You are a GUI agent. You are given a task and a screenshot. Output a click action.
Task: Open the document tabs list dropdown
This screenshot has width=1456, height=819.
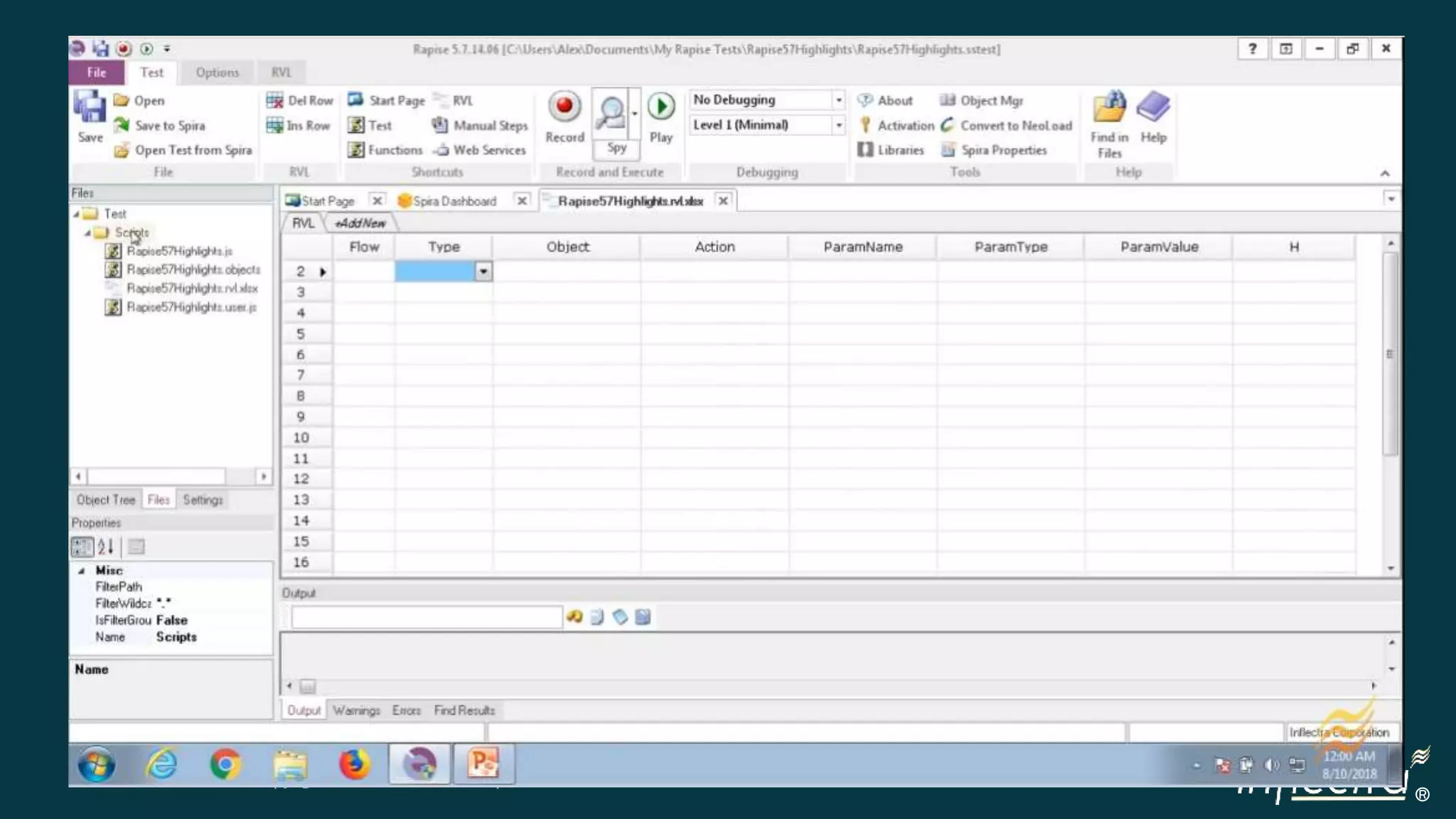coord(1391,199)
